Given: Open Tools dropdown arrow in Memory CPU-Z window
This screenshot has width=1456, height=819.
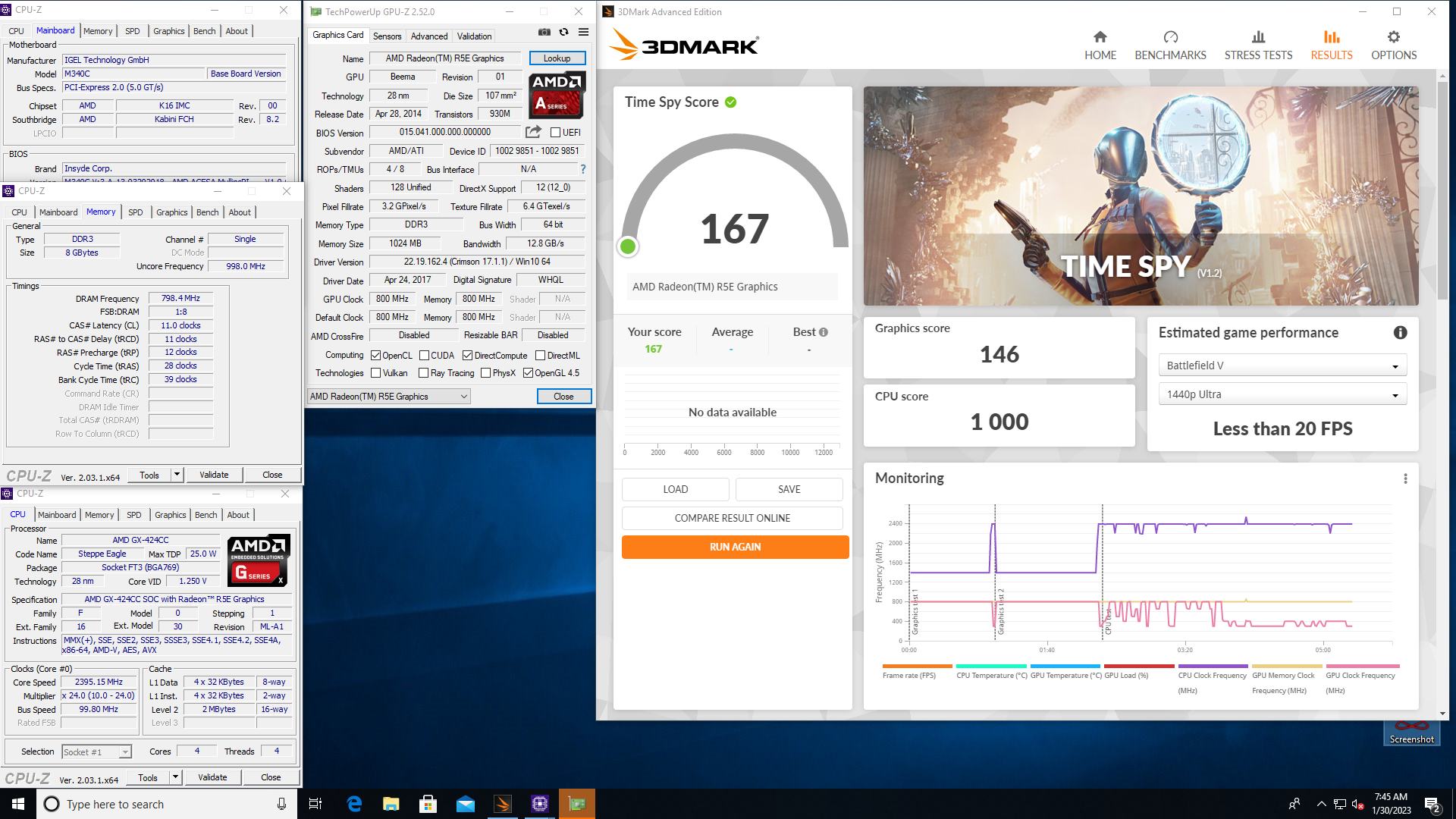Looking at the screenshot, I should (x=177, y=475).
